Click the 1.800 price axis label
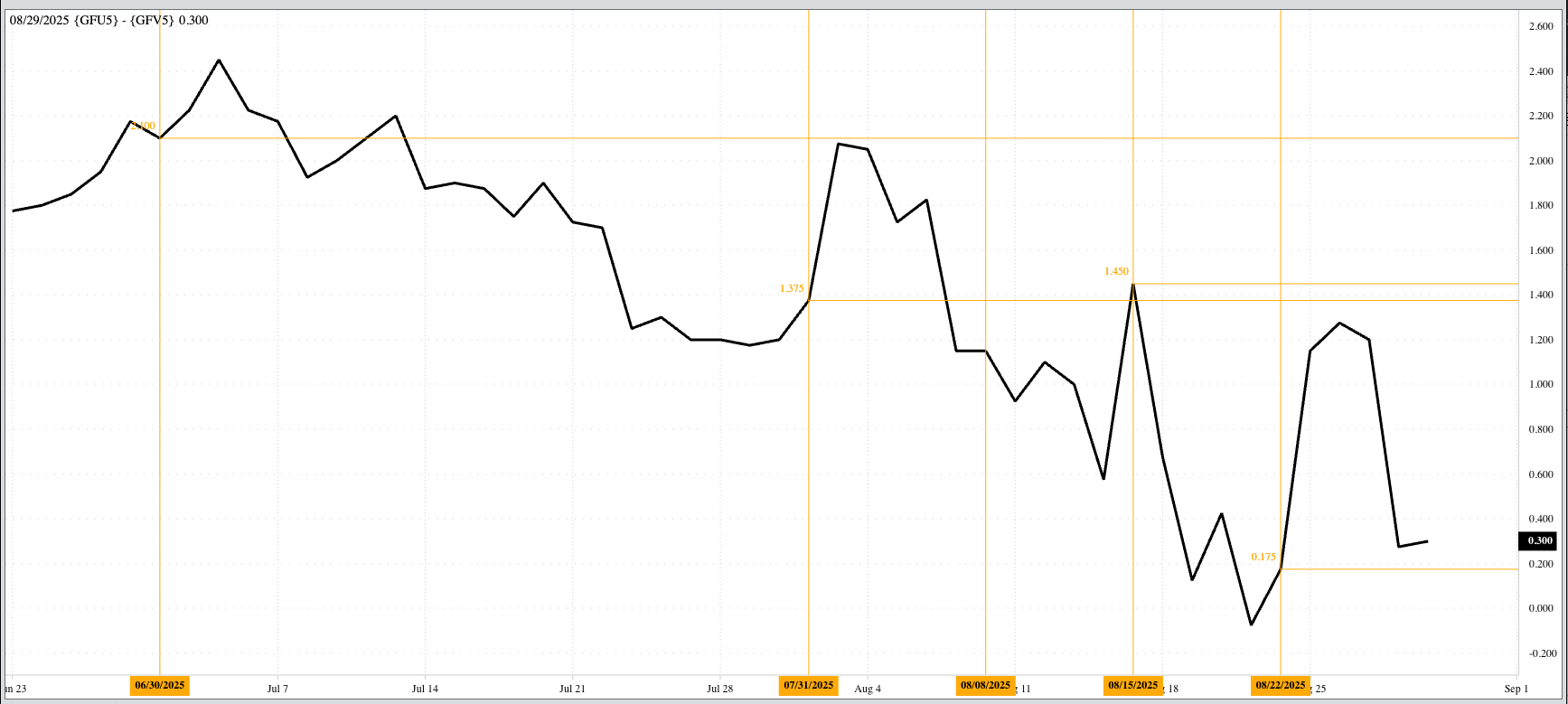The height and width of the screenshot is (704, 1568). (1541, 205)
